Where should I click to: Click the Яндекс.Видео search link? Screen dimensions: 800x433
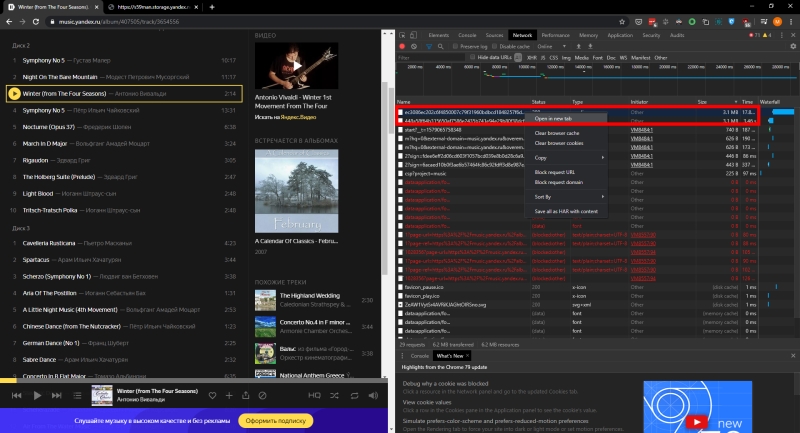coord(298,117)
